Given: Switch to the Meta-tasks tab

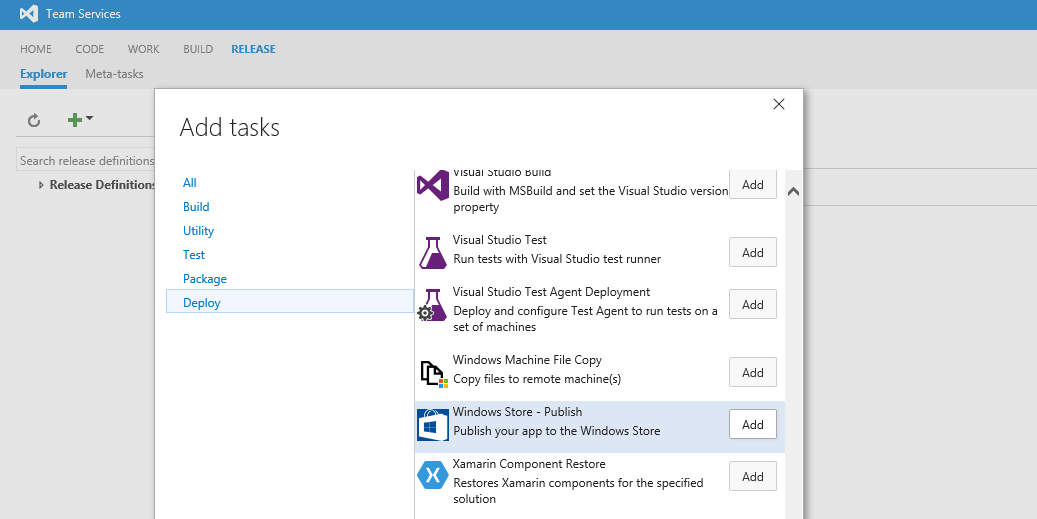Looking at the screenshot, I should click(114, 74).
